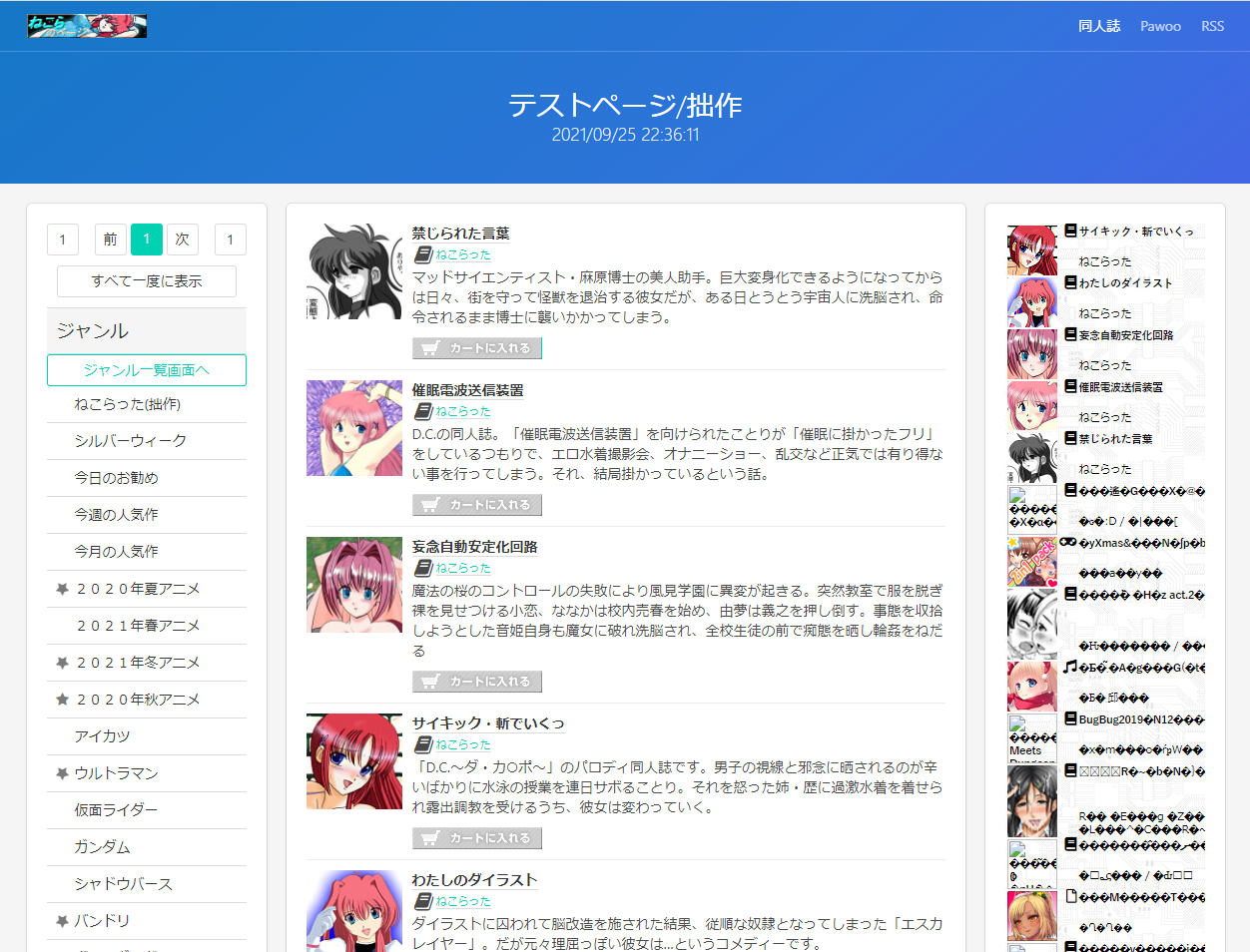Open sidebar BugBug2019 item title
The image size is (1250, 952).
[x=1142, y=719]
